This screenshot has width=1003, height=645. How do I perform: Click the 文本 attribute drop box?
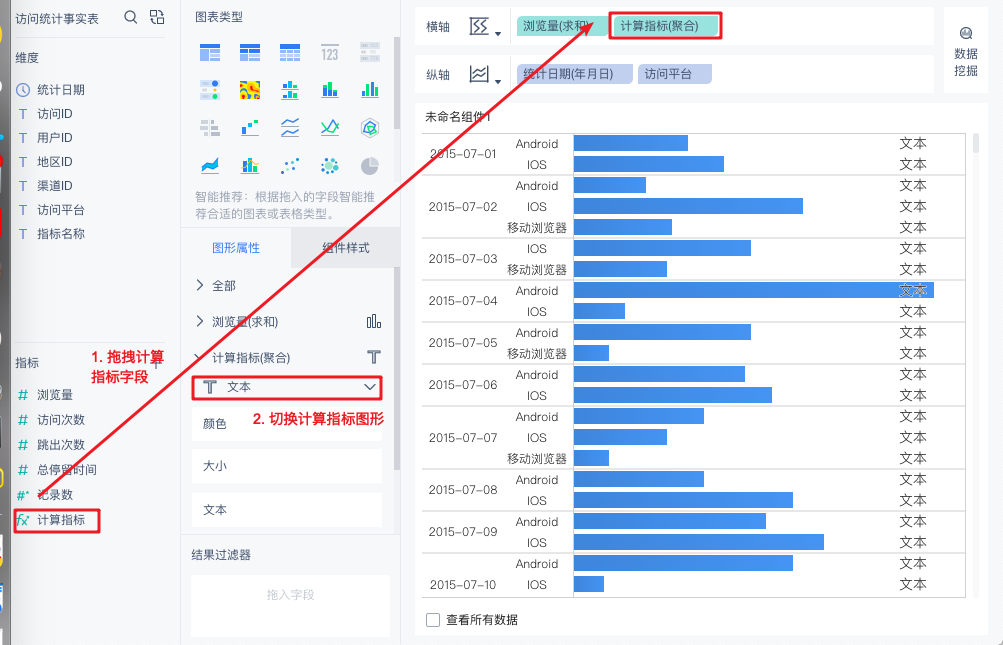coord(287,509)
